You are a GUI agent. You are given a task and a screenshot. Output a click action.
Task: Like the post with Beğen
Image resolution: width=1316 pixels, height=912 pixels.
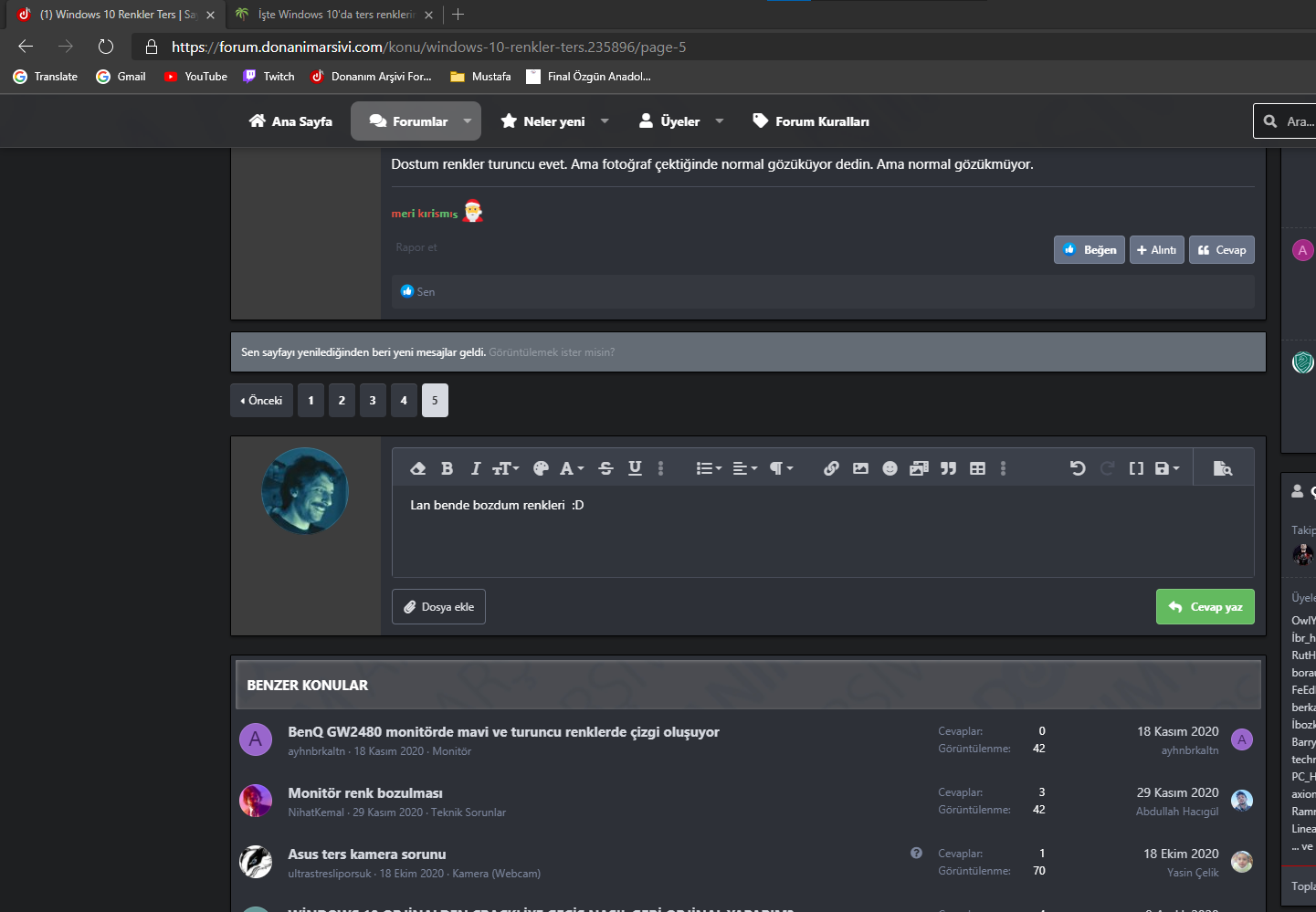click(1090, 250)
